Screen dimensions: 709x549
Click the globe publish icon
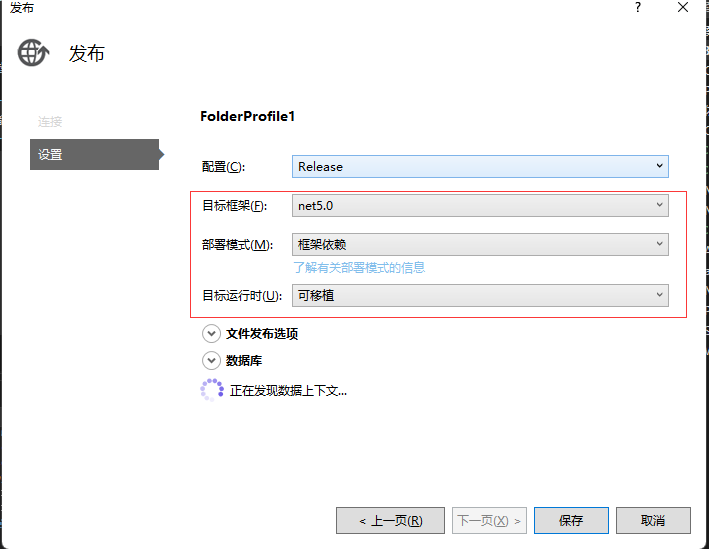click(x=34, y=52)
